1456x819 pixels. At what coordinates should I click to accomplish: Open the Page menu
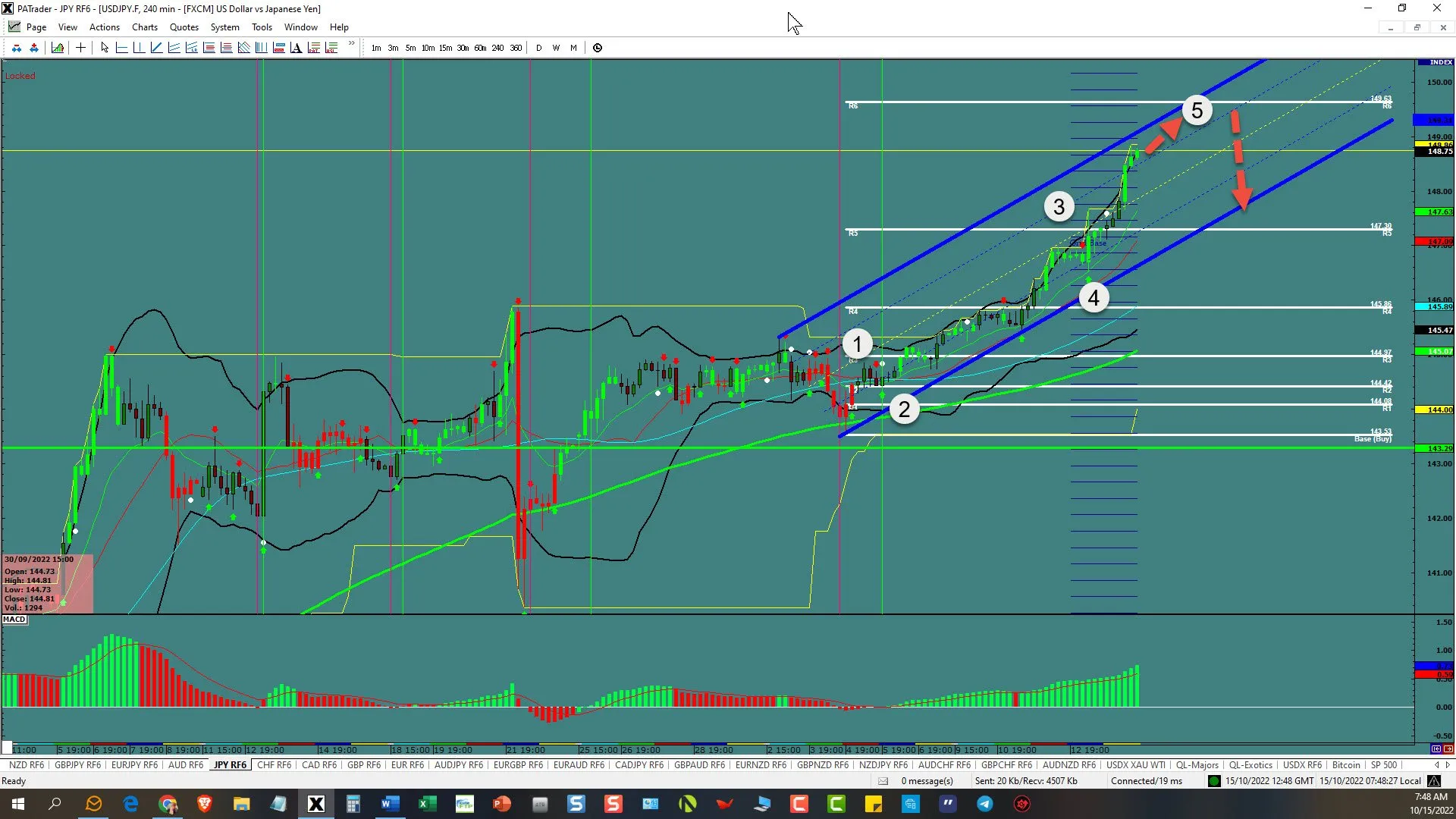click(36, 27)
